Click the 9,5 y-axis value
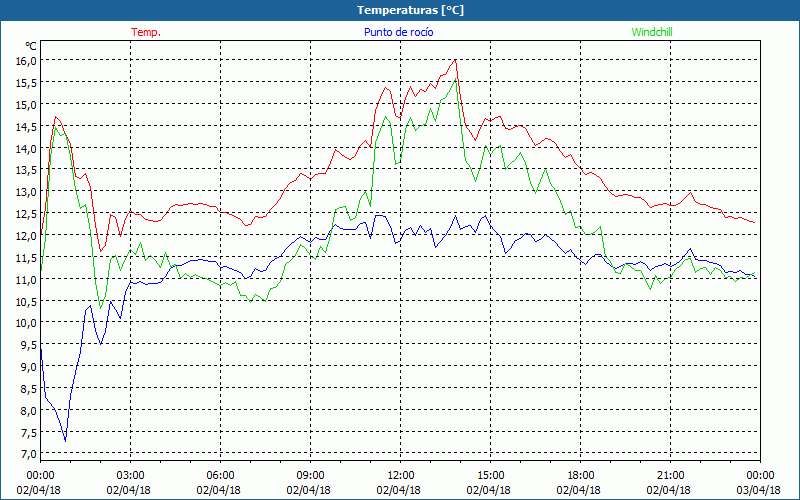 28,345
